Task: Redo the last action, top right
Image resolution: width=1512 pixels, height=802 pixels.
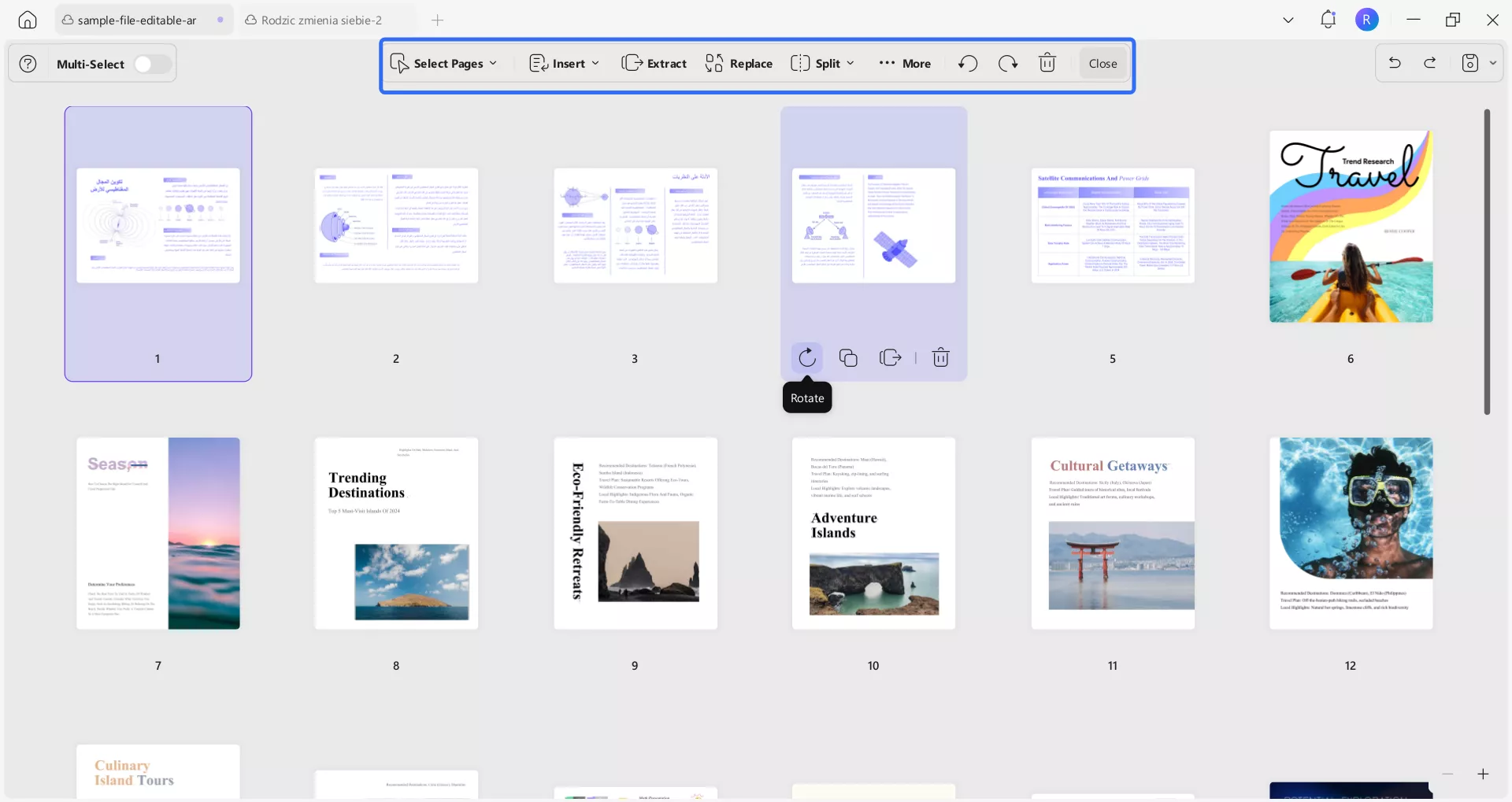Action: (x=1430, y=63)
